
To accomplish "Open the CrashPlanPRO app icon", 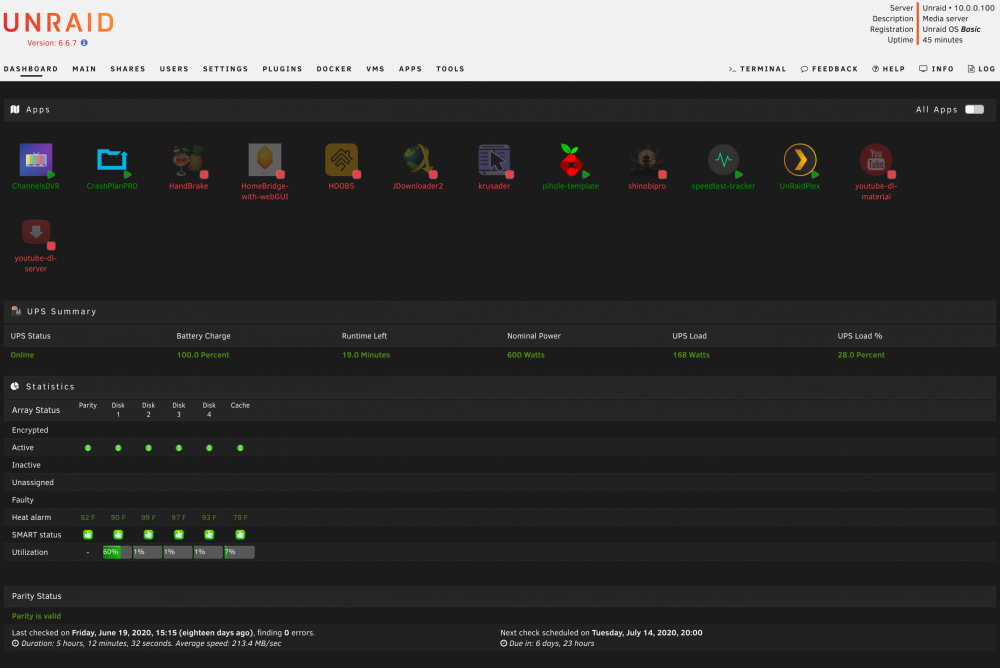I will coord(112,160).
